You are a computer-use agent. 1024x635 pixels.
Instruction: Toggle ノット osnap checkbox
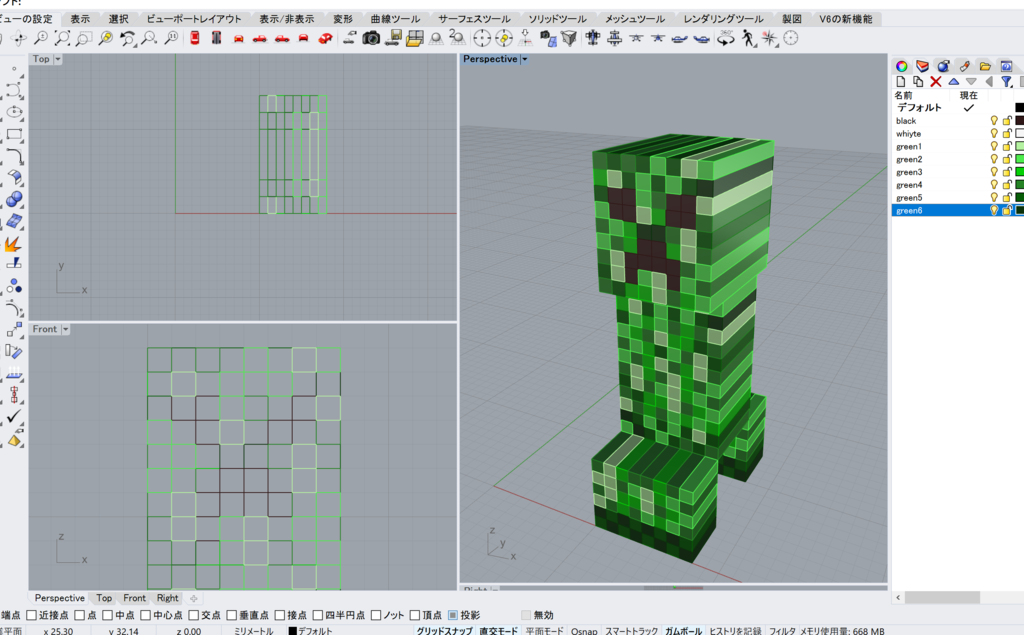click(376, 615)
